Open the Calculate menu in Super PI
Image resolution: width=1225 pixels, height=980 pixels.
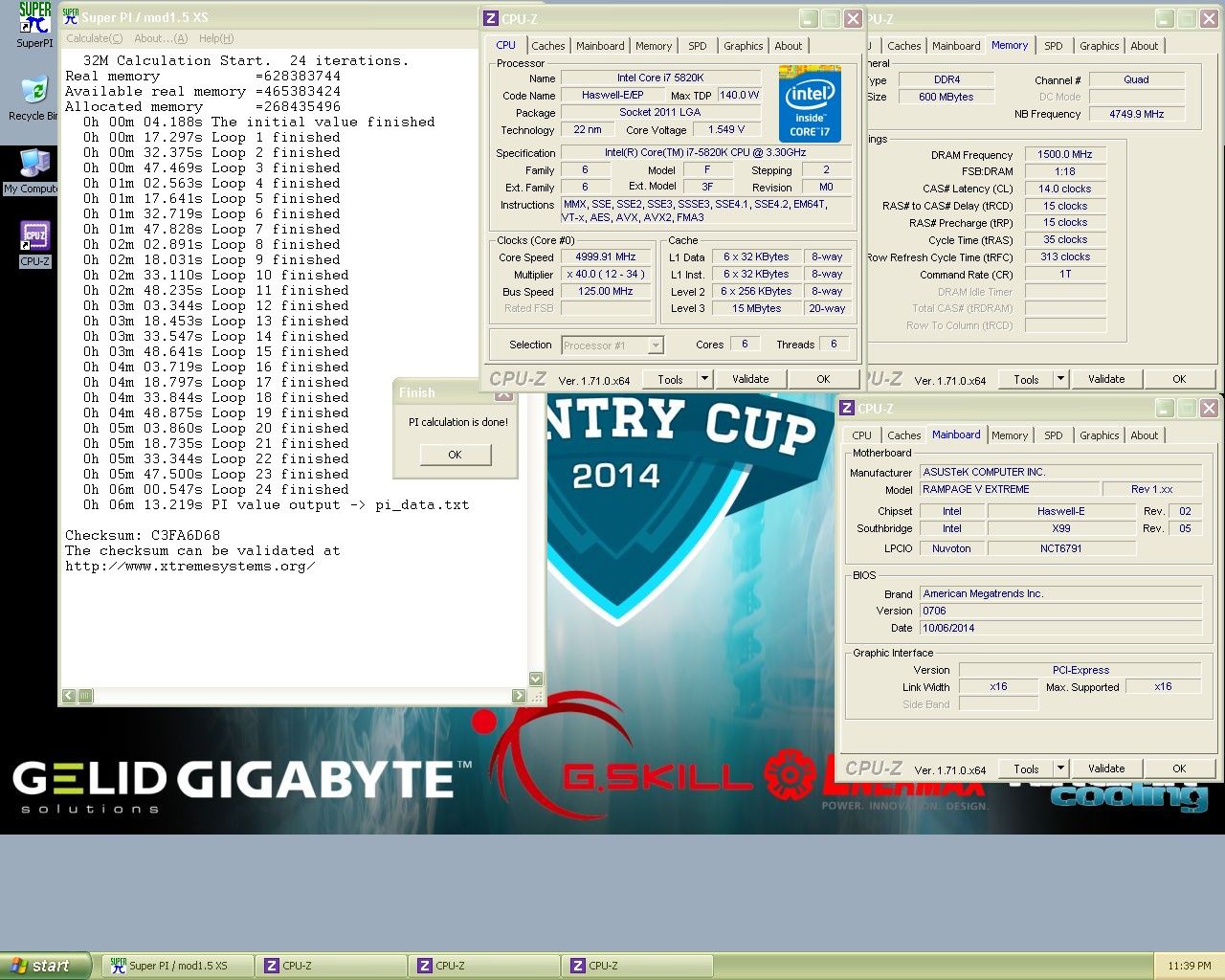pyautogui.click(x=94, y=38)
